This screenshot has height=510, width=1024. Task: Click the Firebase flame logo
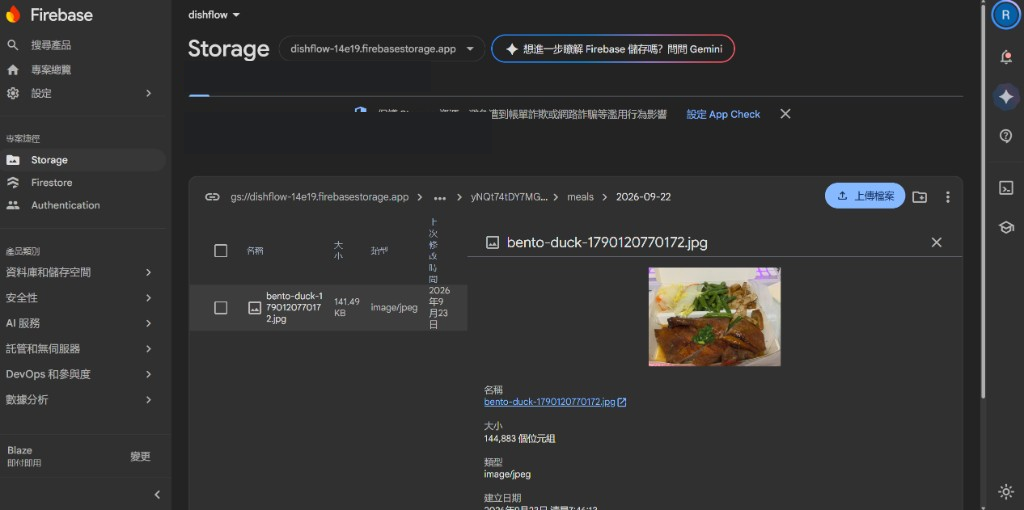coord(13,14)
